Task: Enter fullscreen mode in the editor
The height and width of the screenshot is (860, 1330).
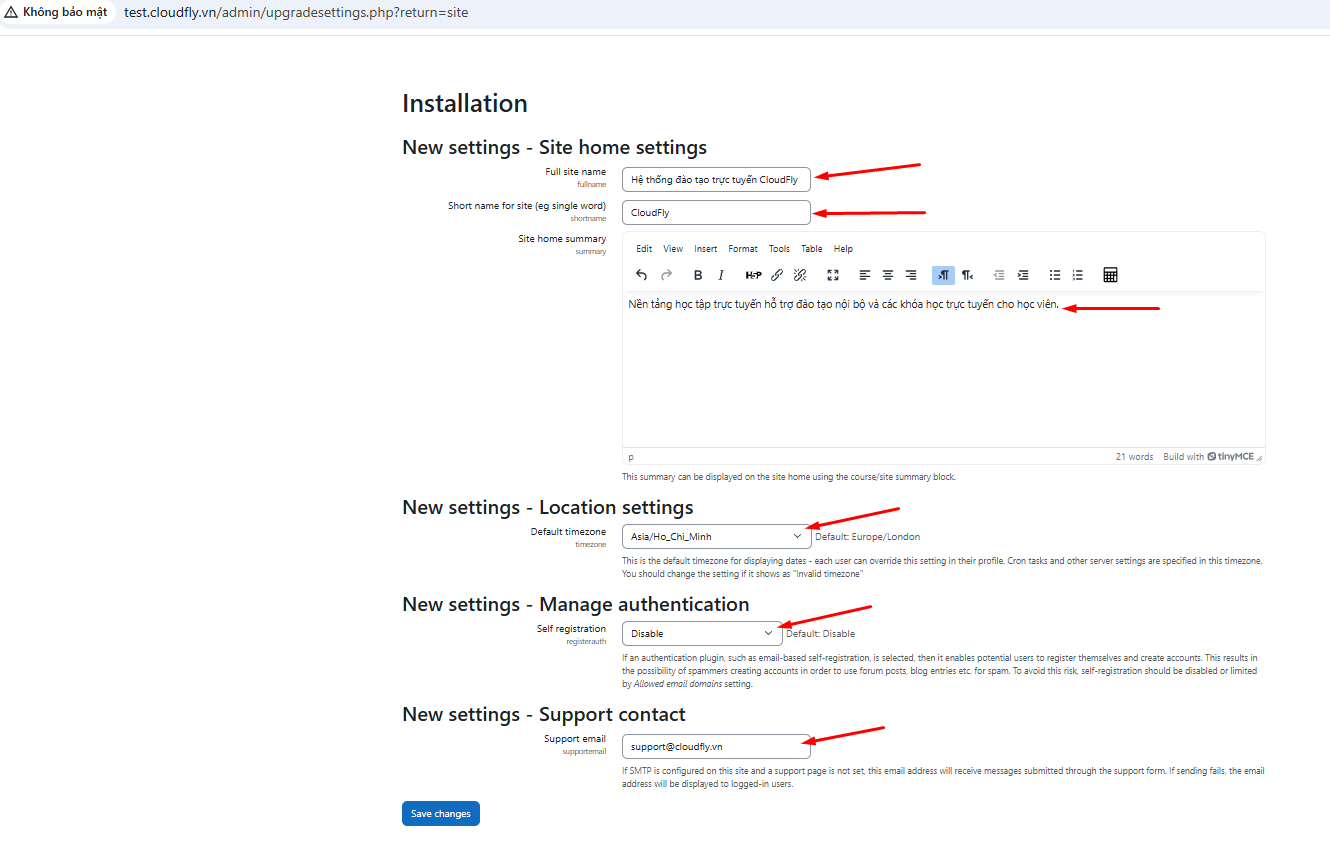Action: click(x=833, y=275)
